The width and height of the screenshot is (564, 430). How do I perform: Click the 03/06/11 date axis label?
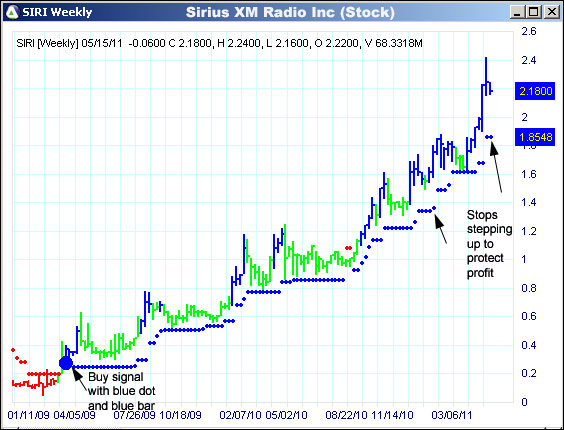click(451, 415)
